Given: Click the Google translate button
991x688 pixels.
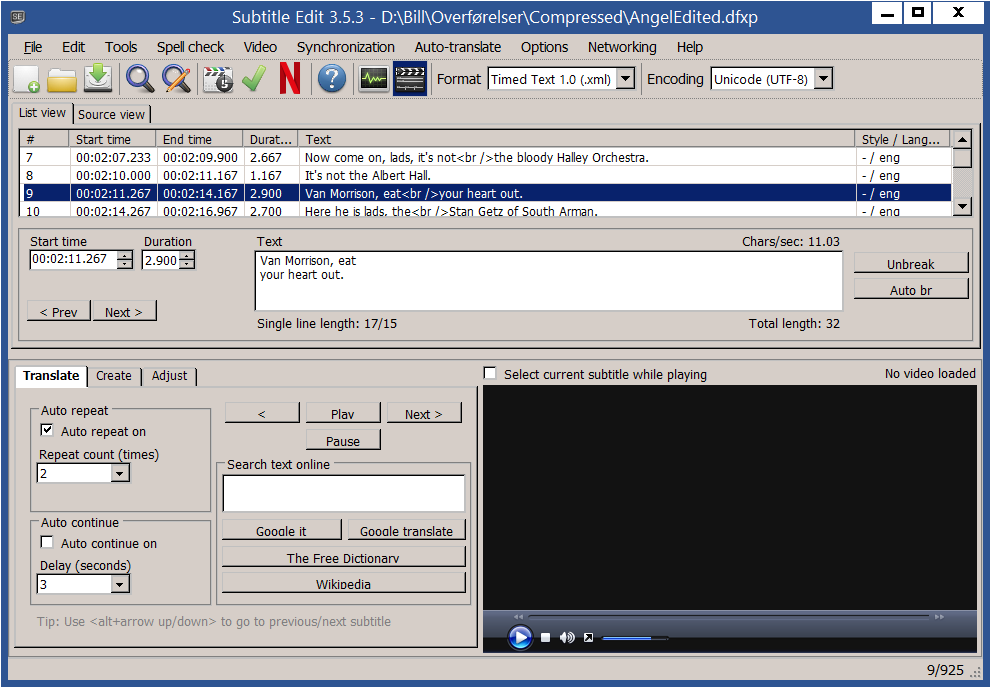Looking at the screenshot, I should (406, 530).
